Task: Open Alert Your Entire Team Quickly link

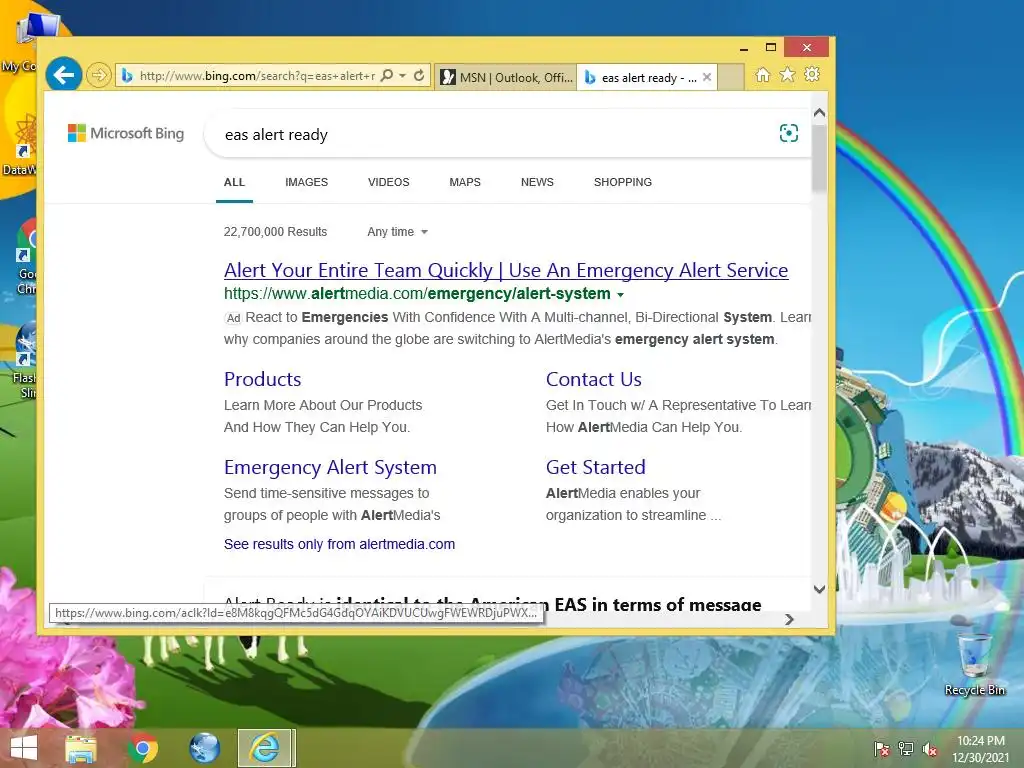Action: (x=506, y=270)
